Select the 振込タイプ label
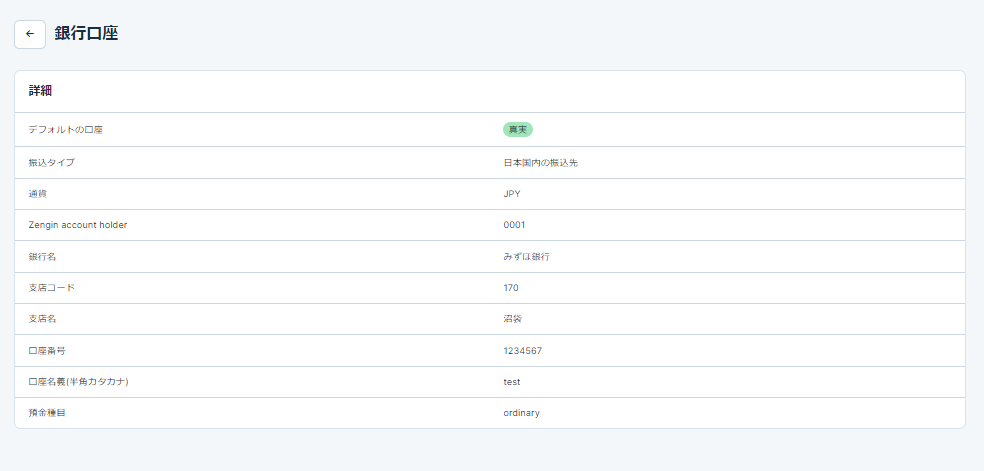Screen dimensions: 984x471 pos(51,162)
